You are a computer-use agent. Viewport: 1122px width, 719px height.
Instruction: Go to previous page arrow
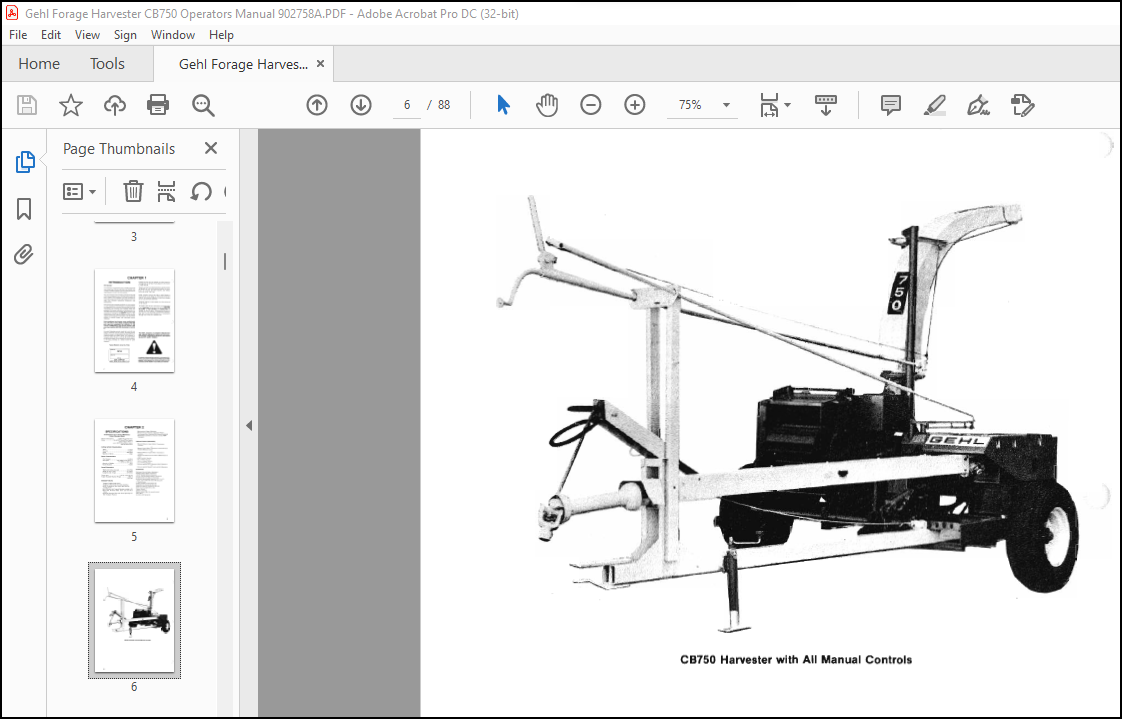317,105
